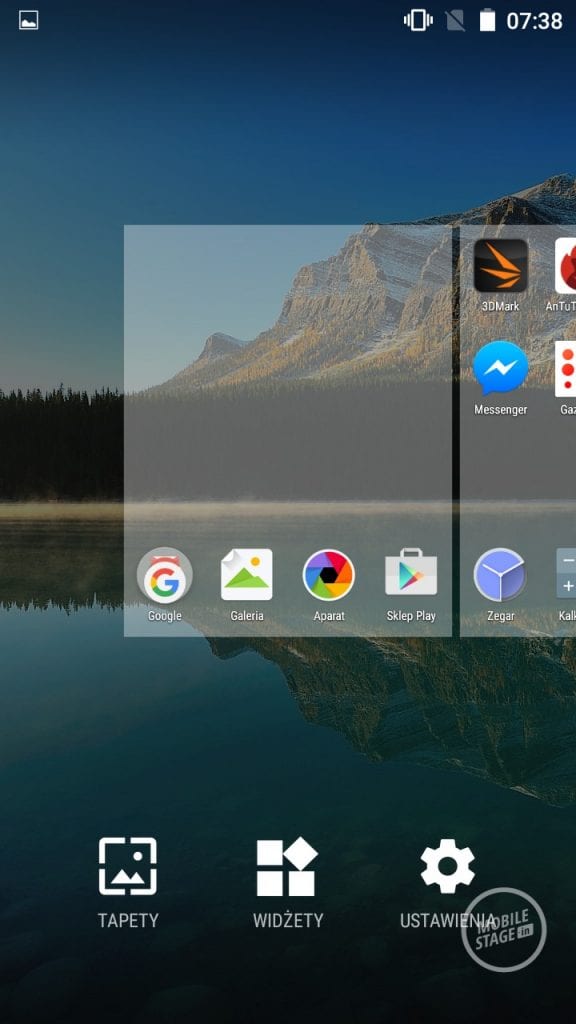Open the Messenger app
The height and width of the screenshot is (1024, 576).
500,368
